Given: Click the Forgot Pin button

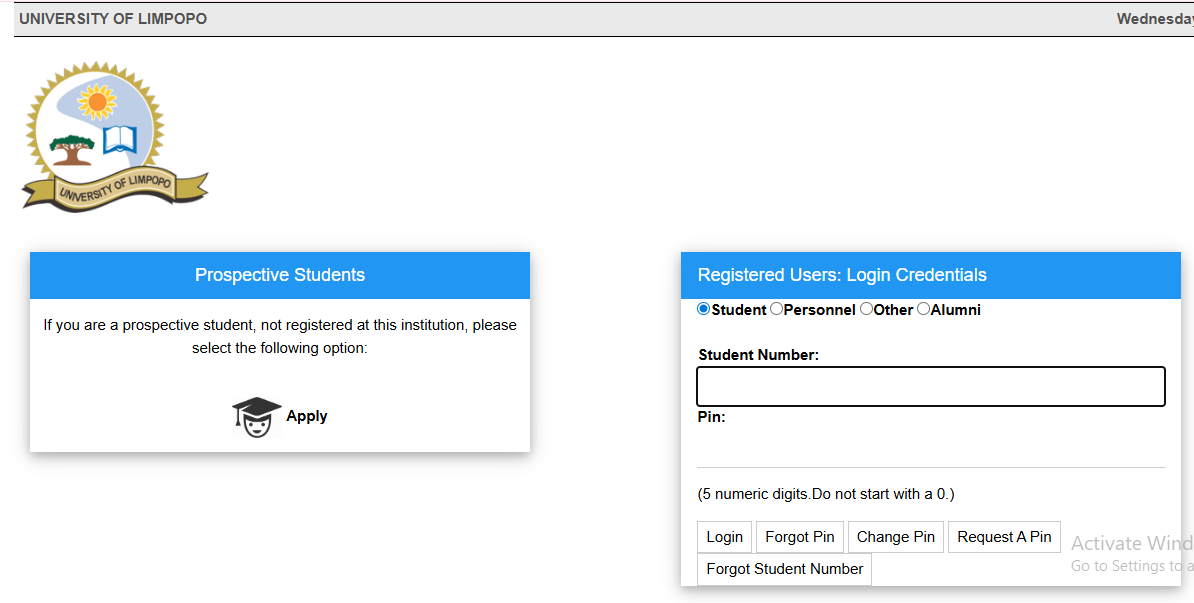Looking at the screenshot, I should [x=800, y=537].
